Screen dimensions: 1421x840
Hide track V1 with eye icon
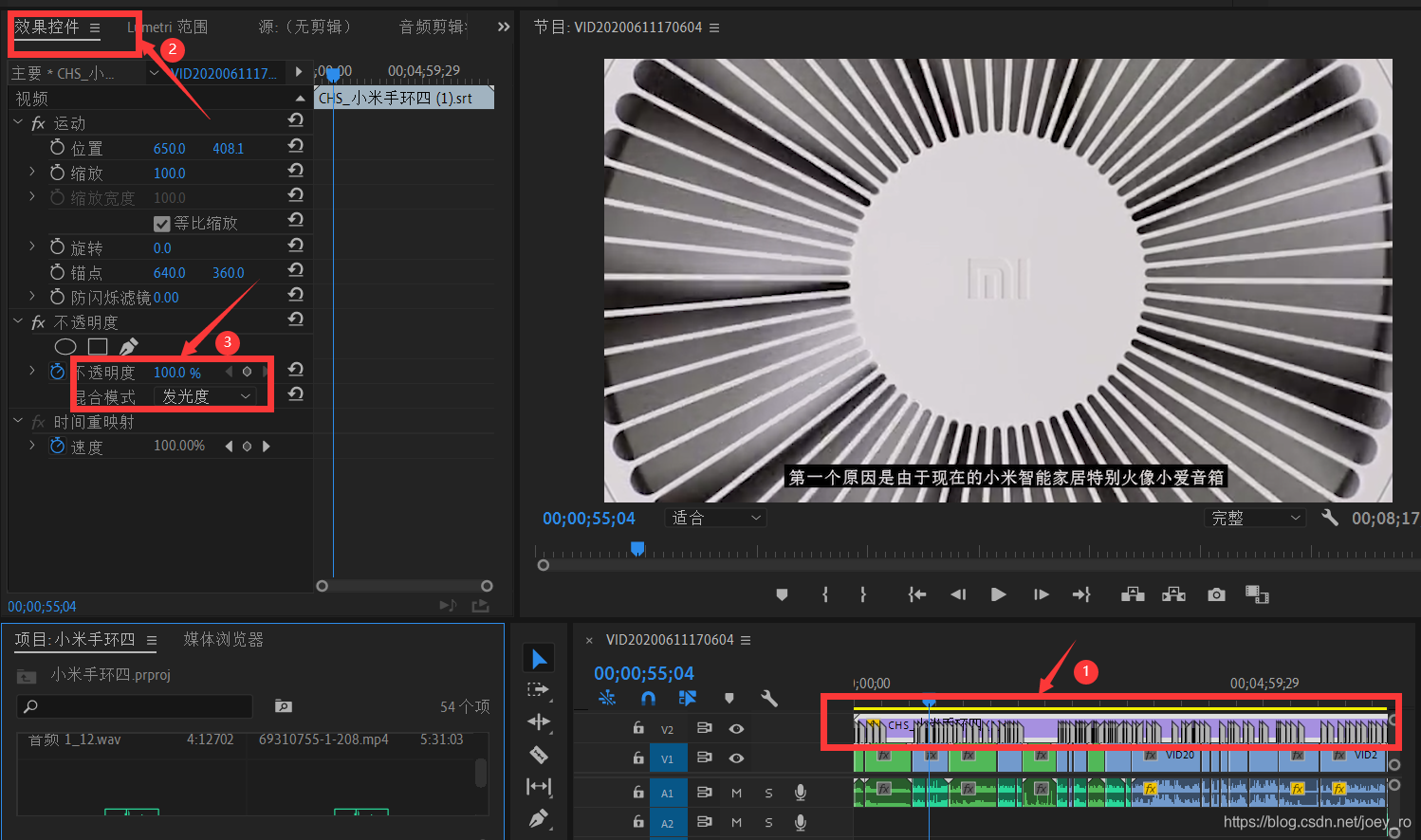pos(736,758)
